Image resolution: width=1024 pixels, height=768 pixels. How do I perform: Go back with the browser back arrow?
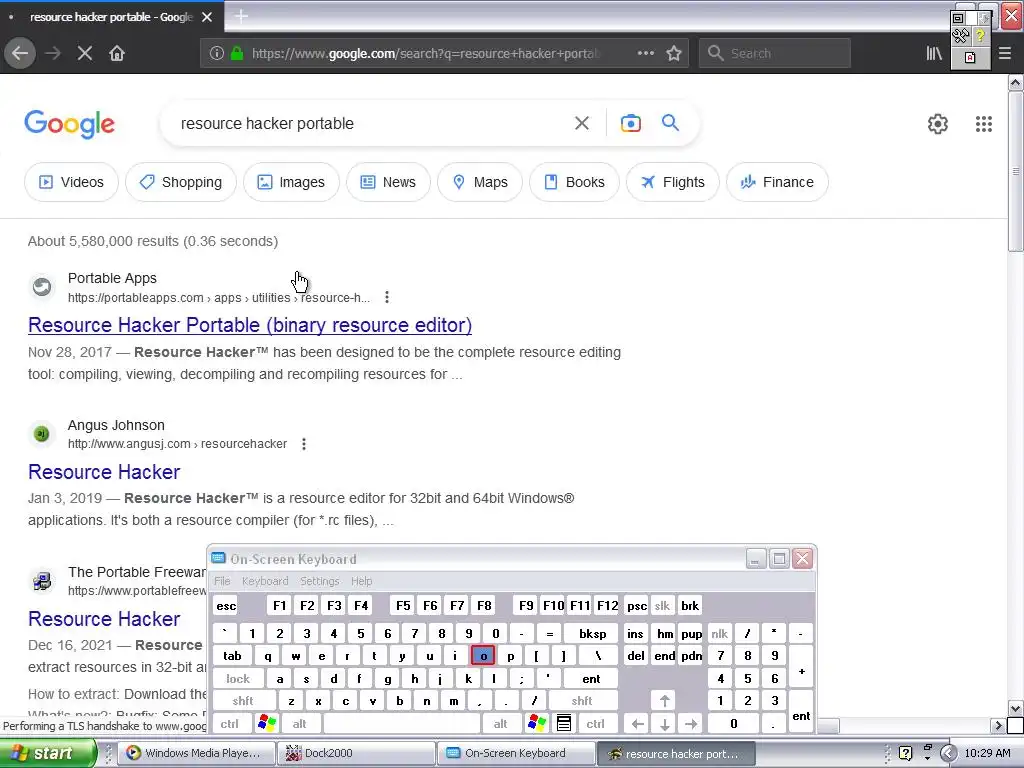point(20,53)
